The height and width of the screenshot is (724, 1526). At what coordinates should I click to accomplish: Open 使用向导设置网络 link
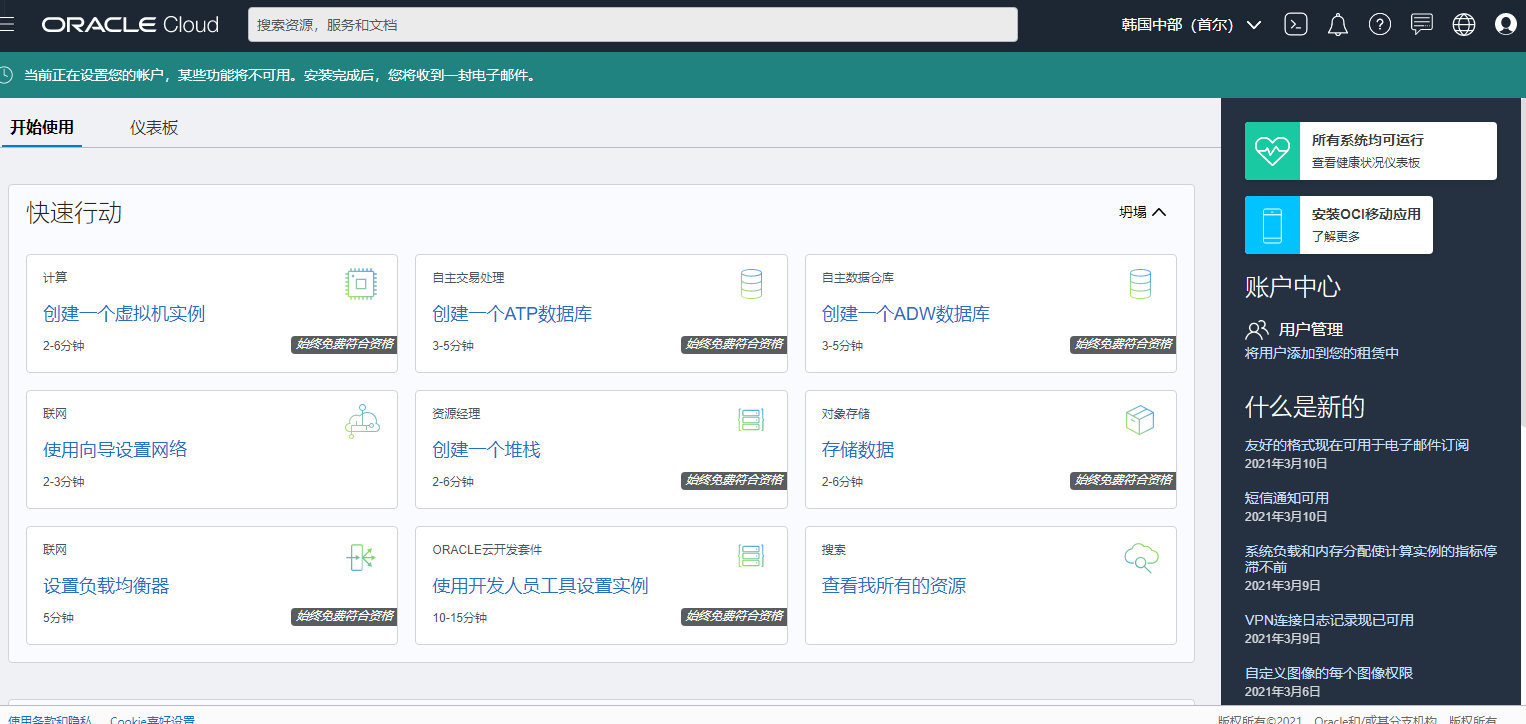(x=115, y=450)
